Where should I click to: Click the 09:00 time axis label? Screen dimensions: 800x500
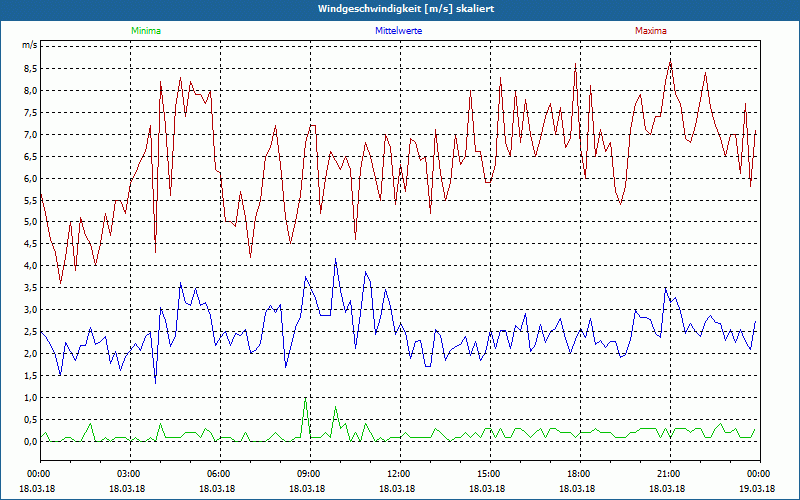click(310, 474)
